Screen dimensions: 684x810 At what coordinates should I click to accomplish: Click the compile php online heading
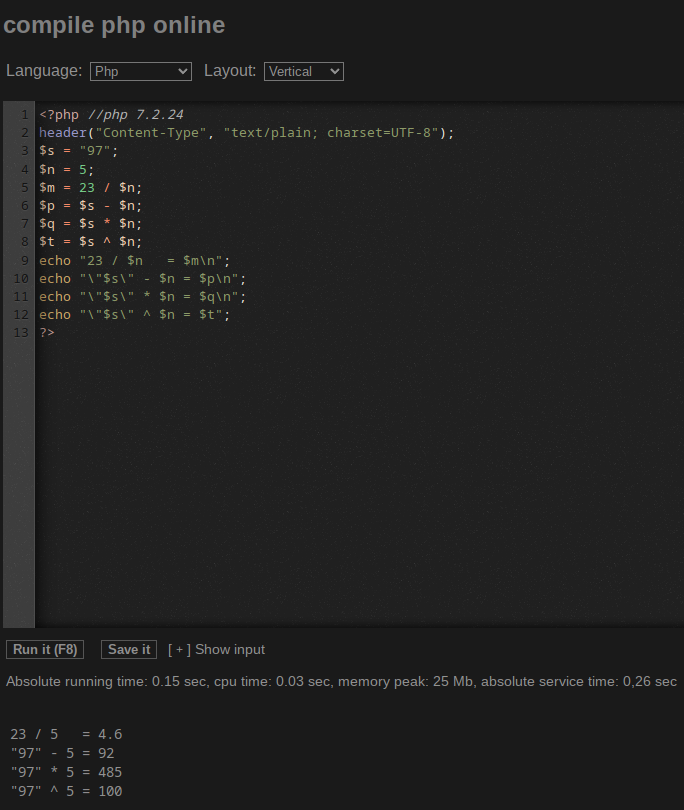114,25
